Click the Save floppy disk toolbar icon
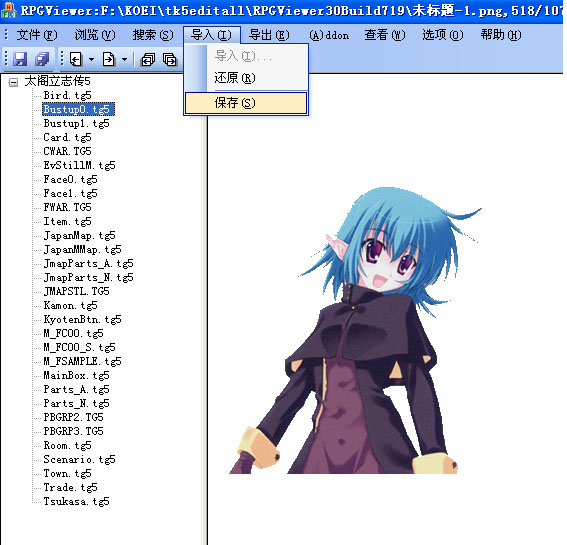 [x=20, y=59]
